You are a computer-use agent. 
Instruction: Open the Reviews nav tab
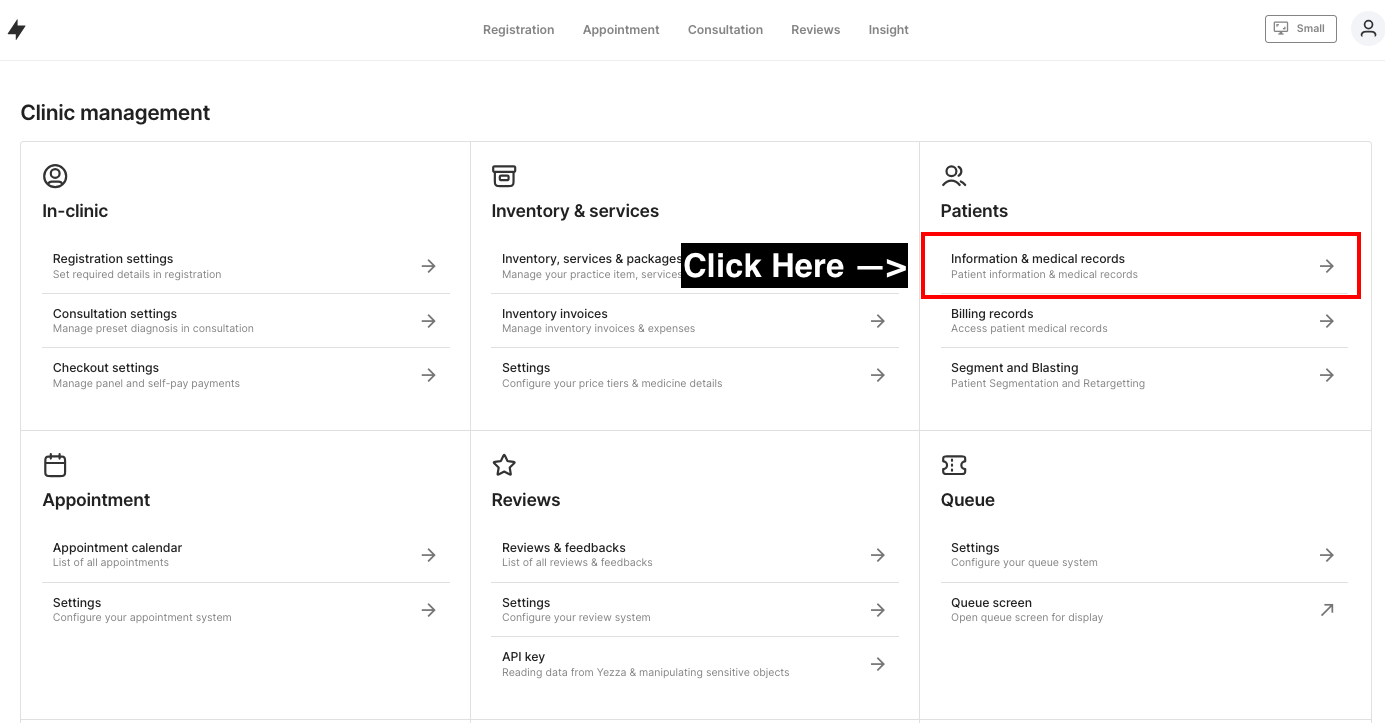815,30
